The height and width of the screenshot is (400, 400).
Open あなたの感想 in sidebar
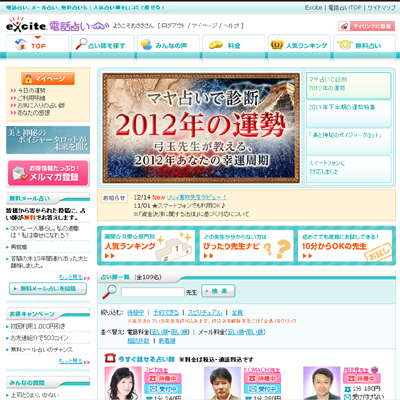34,113
